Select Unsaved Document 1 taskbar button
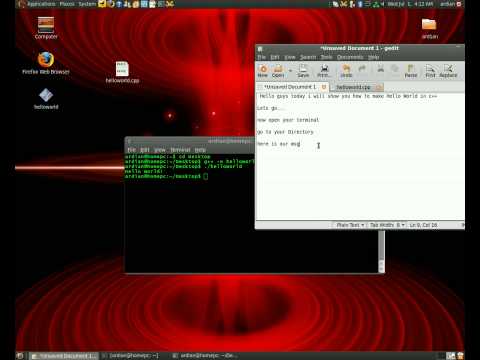The image size is (480, 360). [64, 356]
